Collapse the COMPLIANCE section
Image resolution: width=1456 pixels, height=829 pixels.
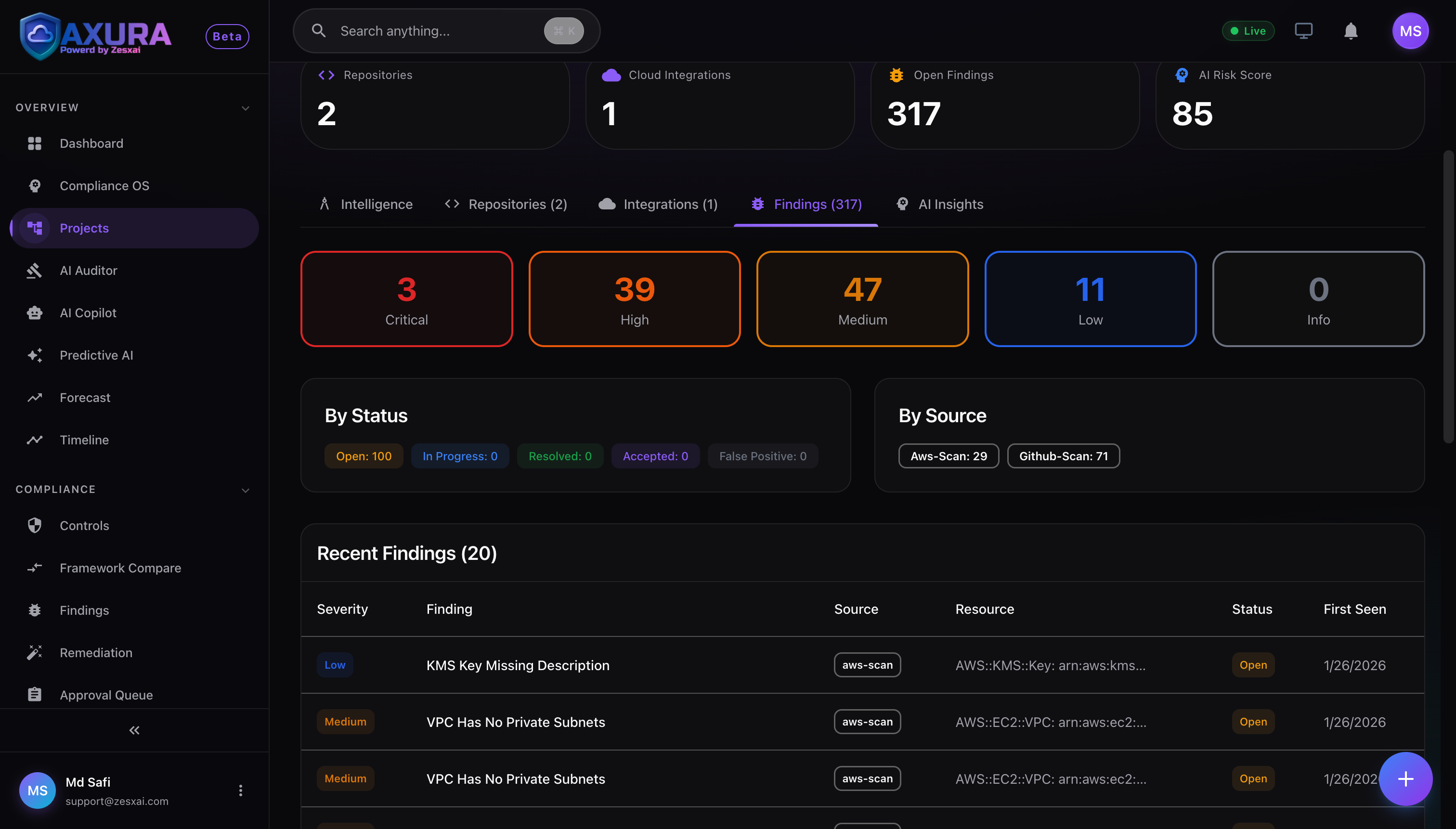click(x=245, y=490)
